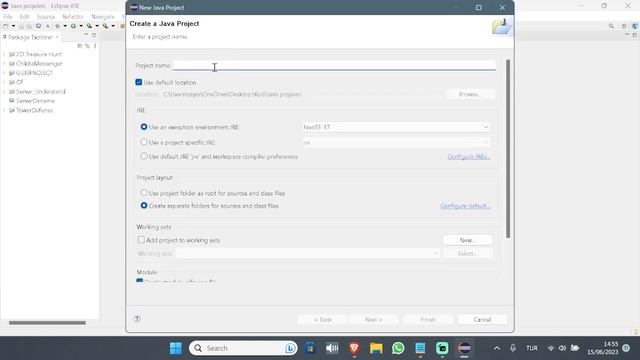Click the Configure JREs link

[x=469, y=157]
